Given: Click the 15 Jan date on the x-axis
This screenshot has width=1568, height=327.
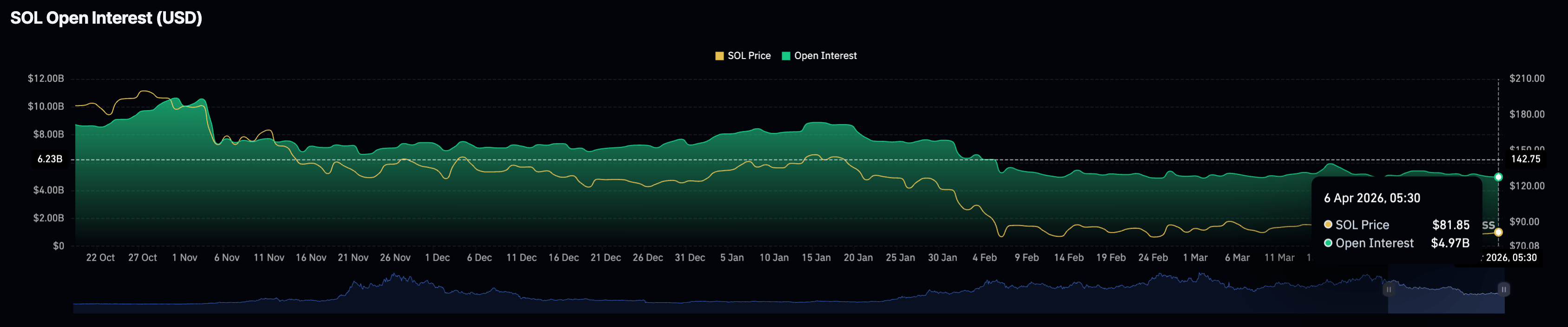Looking at the screenshot, I should point(816,258).
